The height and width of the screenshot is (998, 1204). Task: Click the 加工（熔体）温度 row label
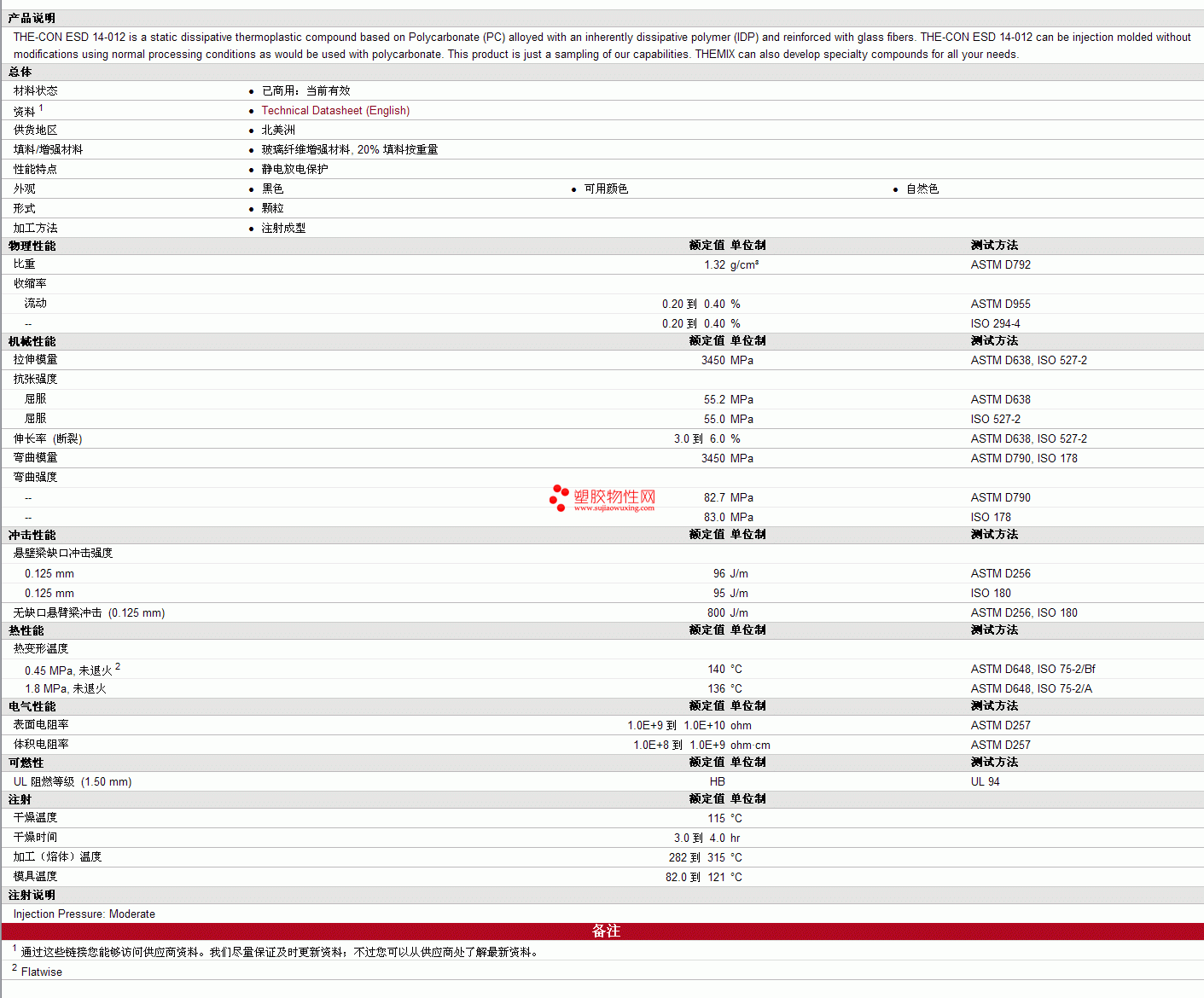point(58,857)
